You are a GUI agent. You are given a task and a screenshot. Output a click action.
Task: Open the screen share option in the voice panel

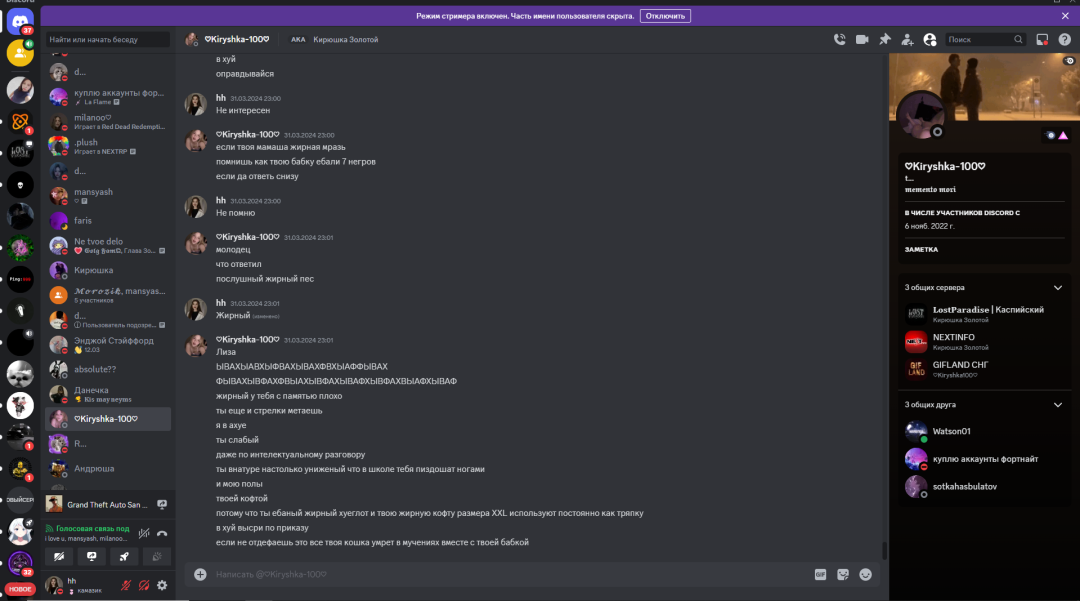tap(91, 556)
